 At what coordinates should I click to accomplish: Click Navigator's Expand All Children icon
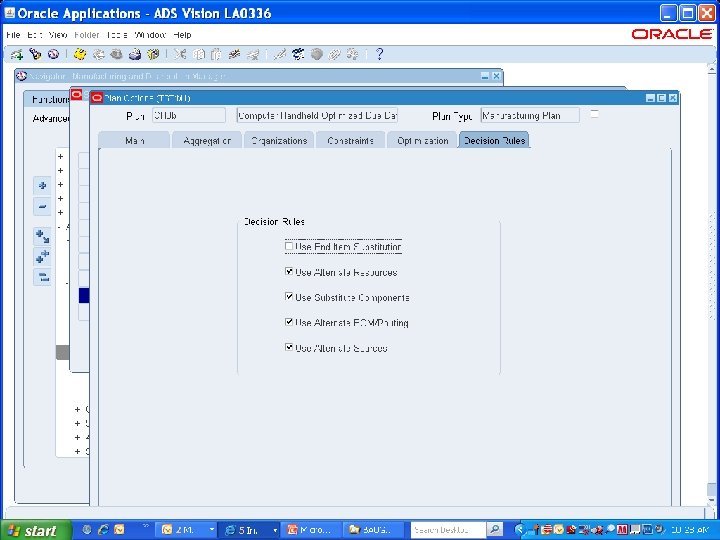coord(42,236)
